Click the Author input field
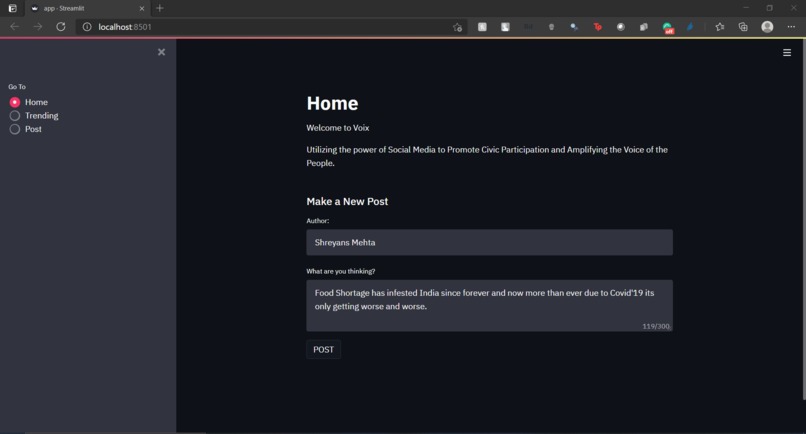 489,242
